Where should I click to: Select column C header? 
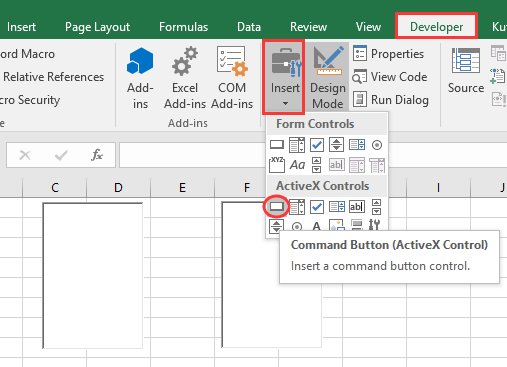[55, 187]
